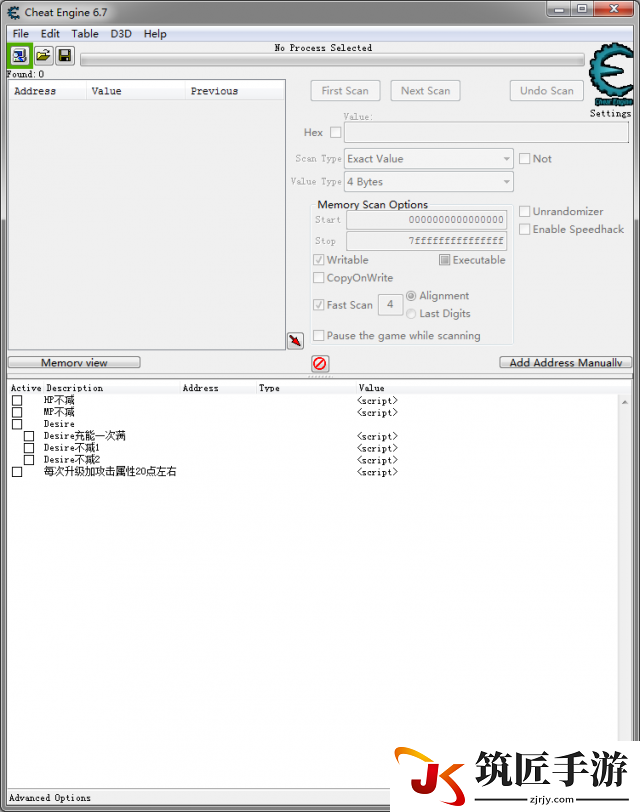Click the red arrow add-to-list icon
The width and height of the screenshot is (640, 812).
(295, 340)
